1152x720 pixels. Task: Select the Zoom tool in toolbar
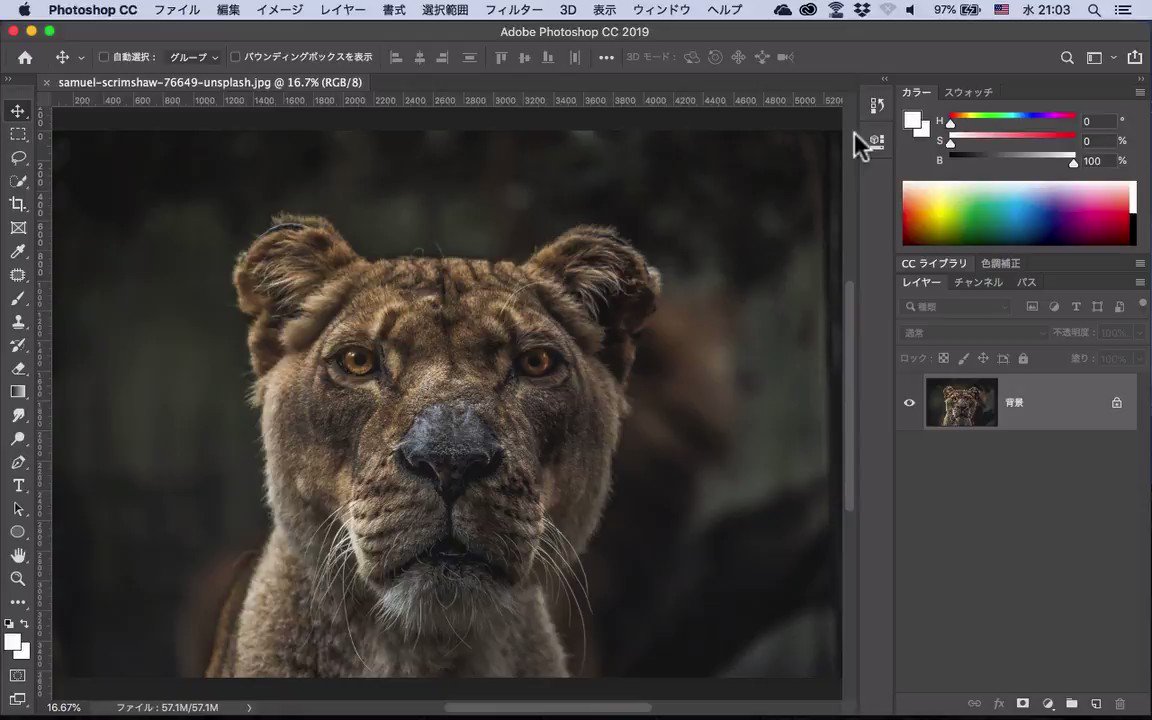[18, 579]
